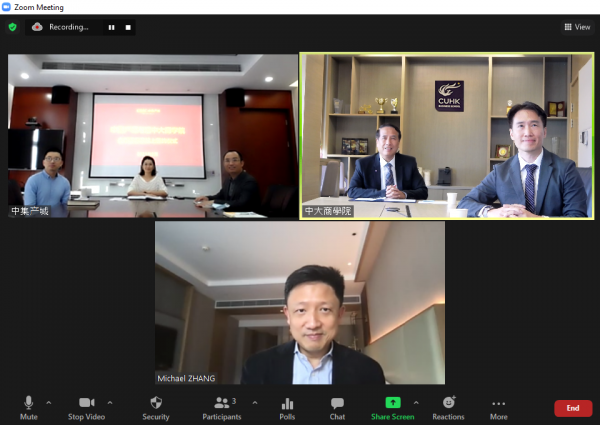This screenshot has height=425, width=600.
Task: Expand video options arrow next to Stop Video
Action: tap(110, 403)
